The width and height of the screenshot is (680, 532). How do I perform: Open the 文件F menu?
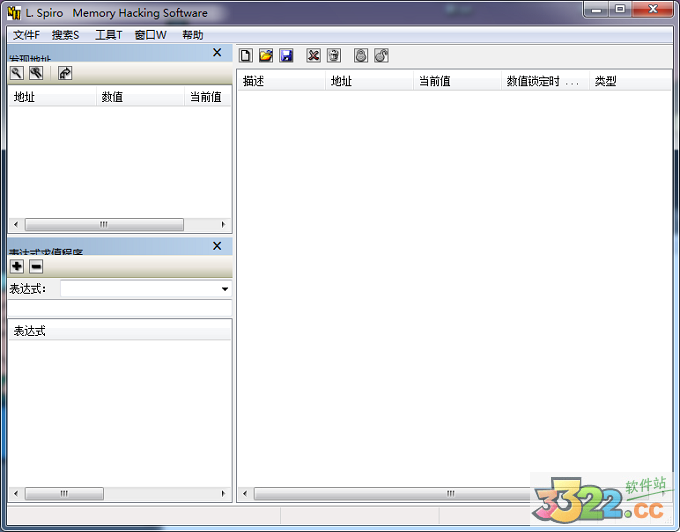26,35
